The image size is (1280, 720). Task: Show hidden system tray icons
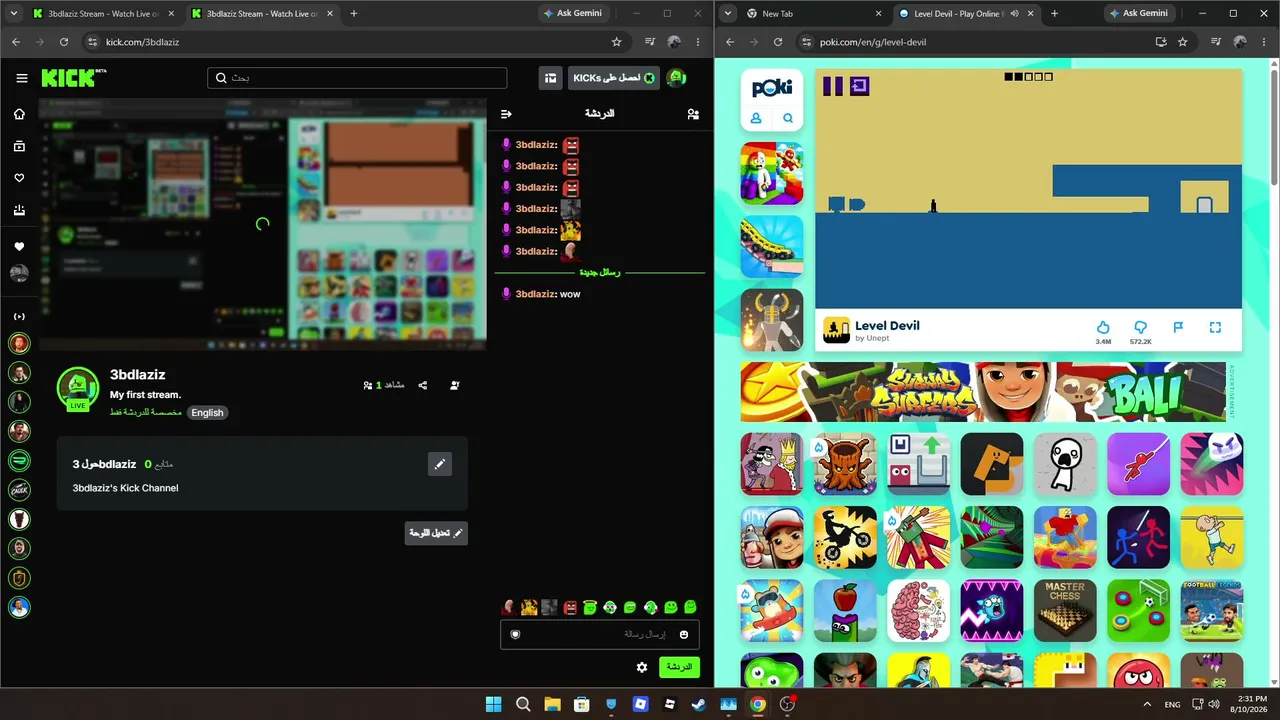click(1147, 704)
